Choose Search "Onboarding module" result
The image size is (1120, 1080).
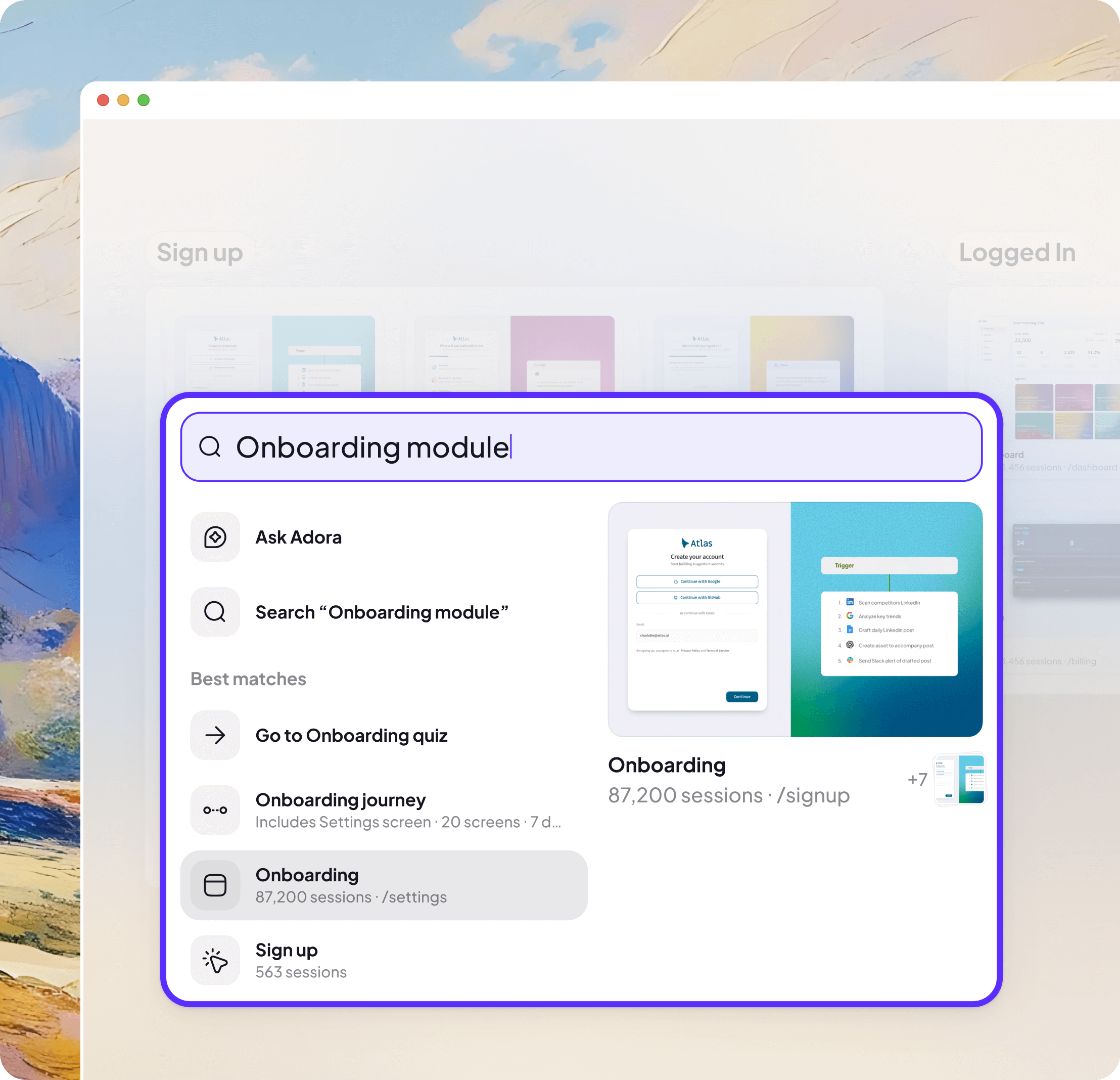click(x=381, y=612)
